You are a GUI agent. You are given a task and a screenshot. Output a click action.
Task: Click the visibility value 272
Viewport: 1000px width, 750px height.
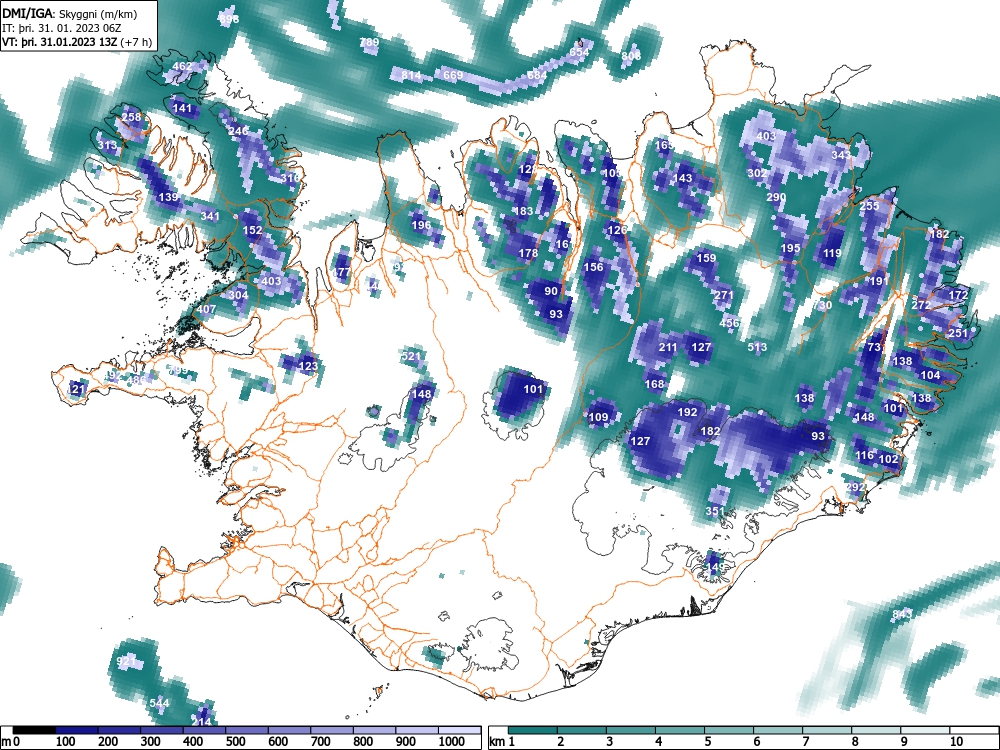point(921,305)
